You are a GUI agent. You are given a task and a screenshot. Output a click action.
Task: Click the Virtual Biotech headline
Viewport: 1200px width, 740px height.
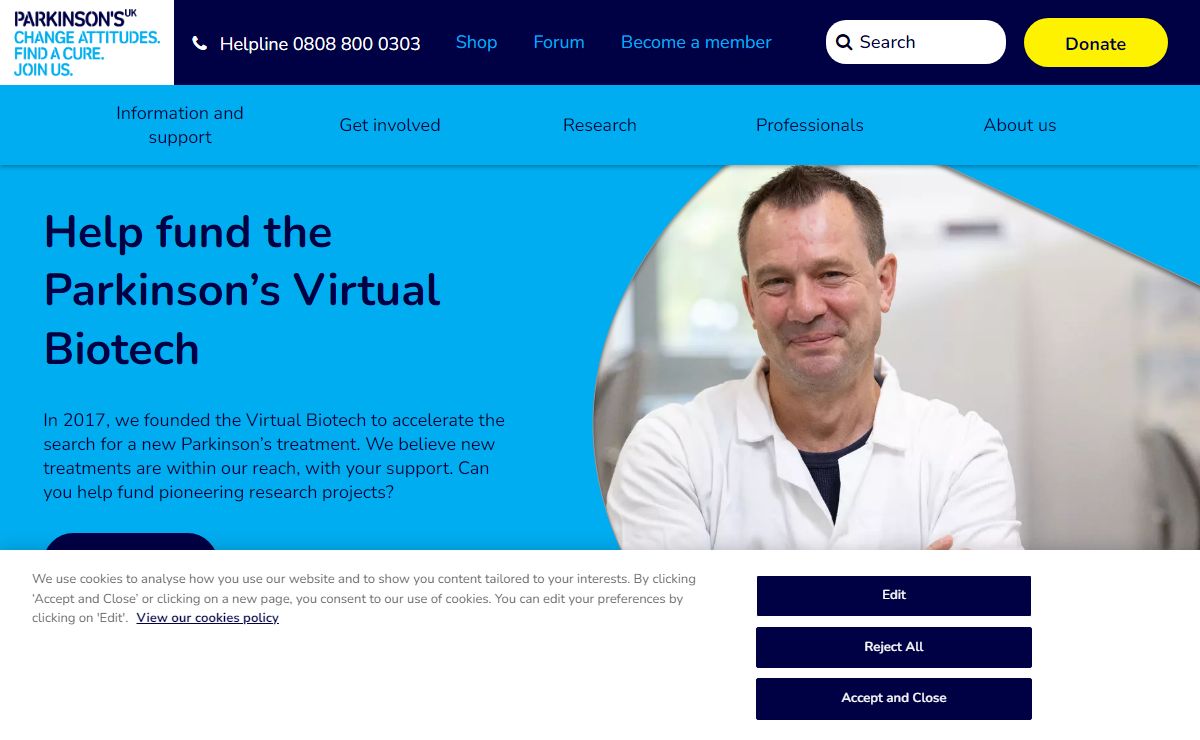coord(242,290)
